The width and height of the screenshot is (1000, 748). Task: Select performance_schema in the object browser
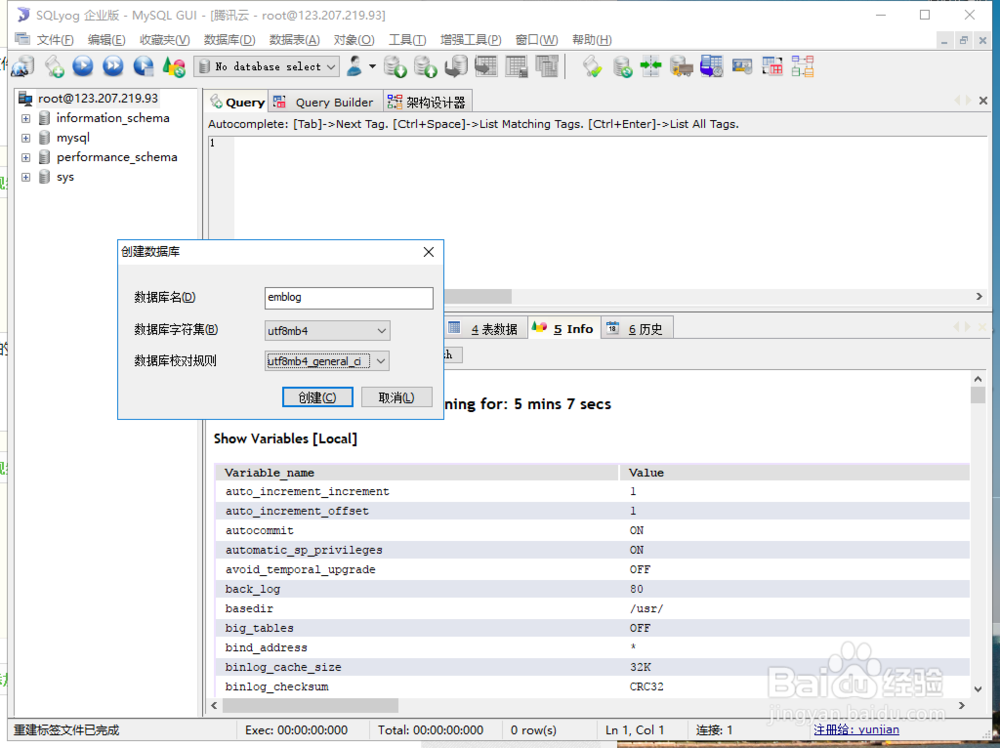coord(117,157)
